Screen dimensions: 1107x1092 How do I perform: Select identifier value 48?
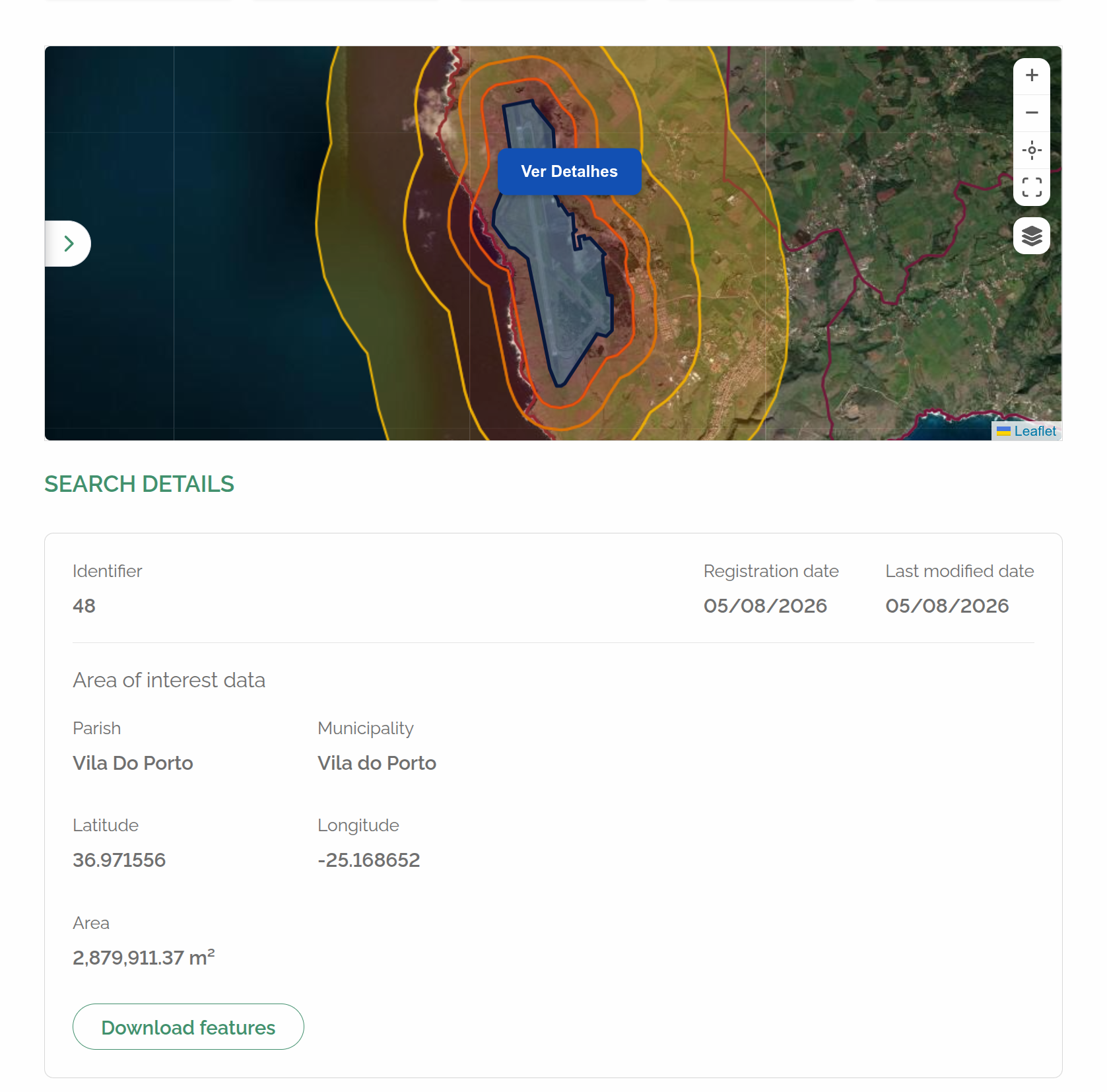[x=84, y=606]
